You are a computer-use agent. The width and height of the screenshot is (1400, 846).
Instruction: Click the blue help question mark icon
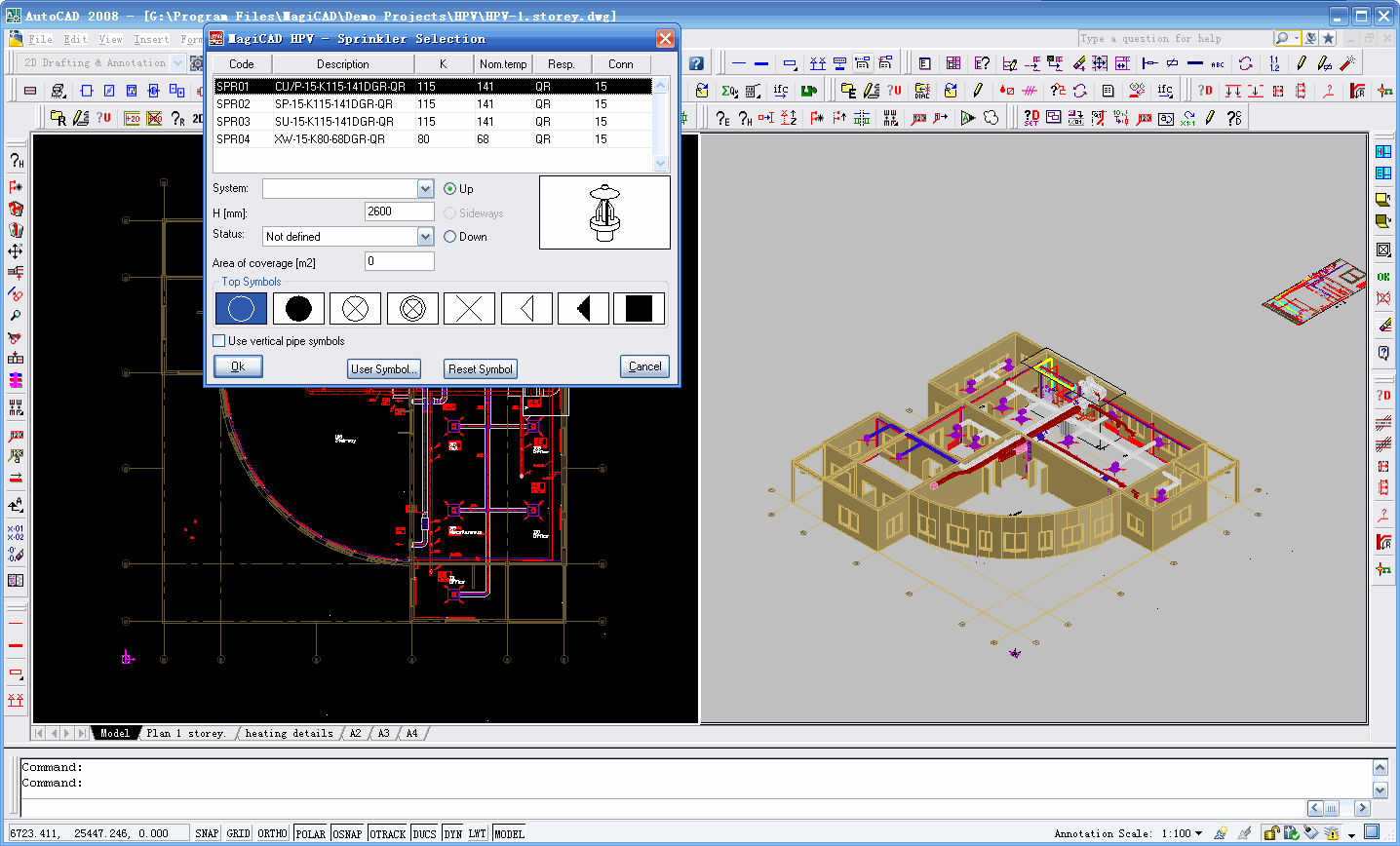click(x=696, y=63)
